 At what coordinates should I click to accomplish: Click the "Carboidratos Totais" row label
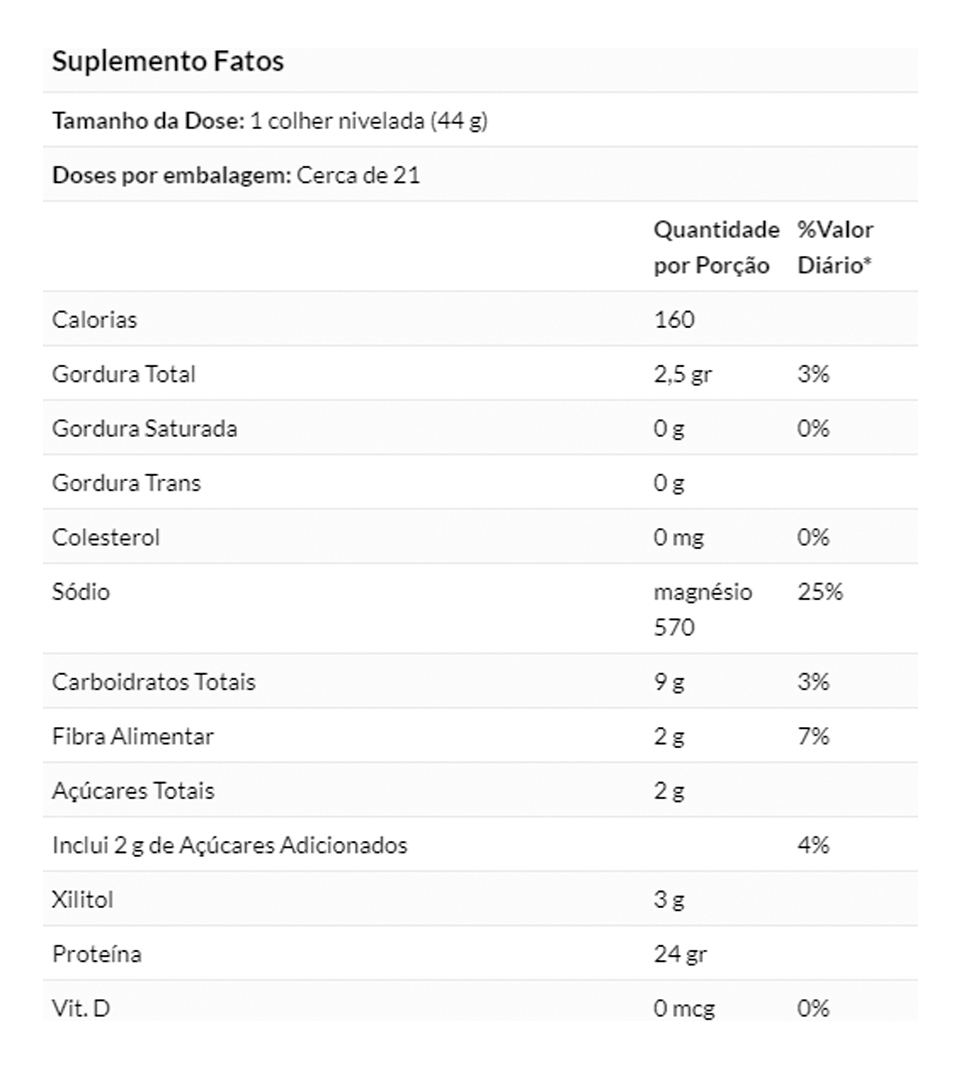click(154, 682)
